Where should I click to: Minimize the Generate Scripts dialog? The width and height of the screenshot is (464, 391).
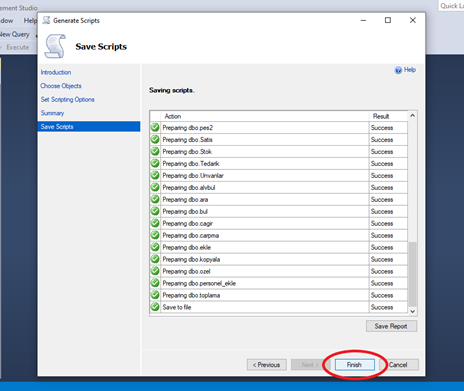tap(363, 20)
